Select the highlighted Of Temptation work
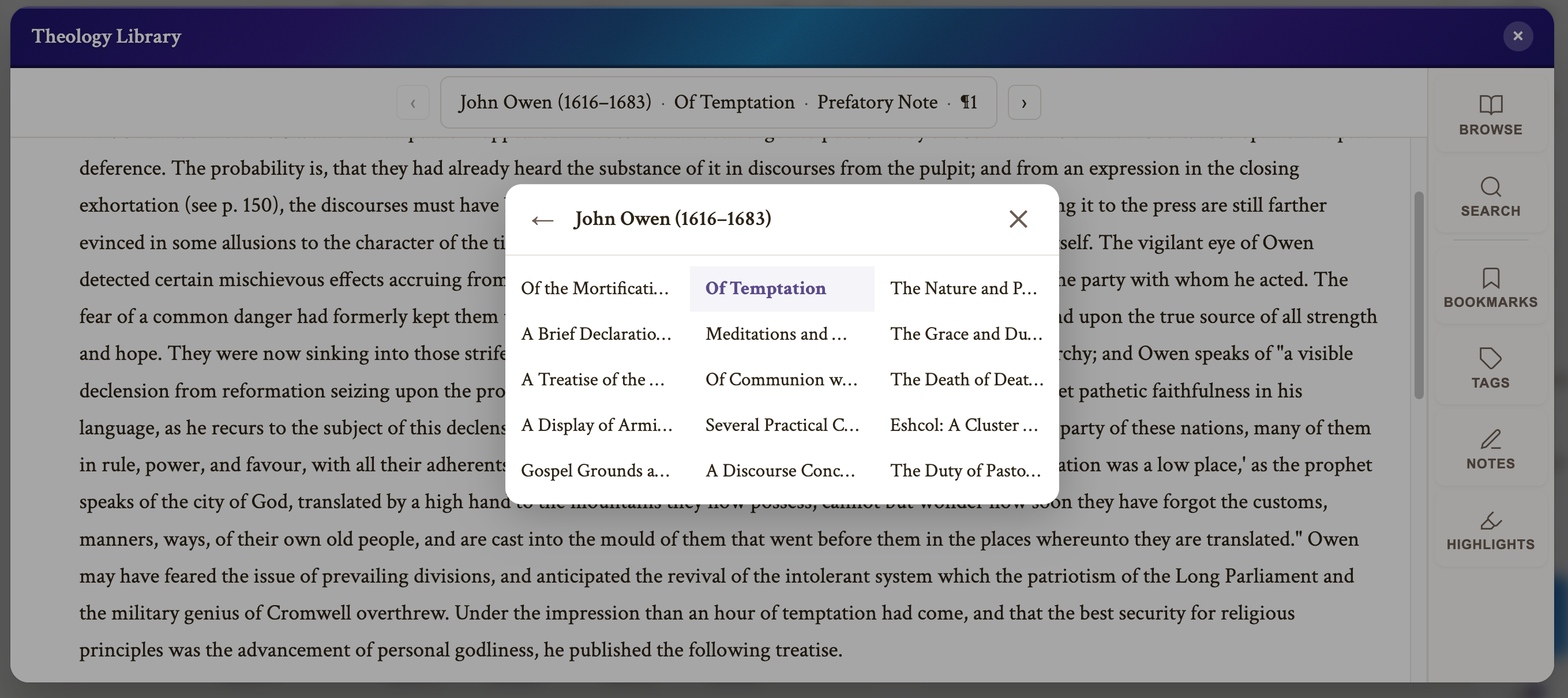This screenshot has height=698, width=1568. pyautogui.click(x=782, y=288)
